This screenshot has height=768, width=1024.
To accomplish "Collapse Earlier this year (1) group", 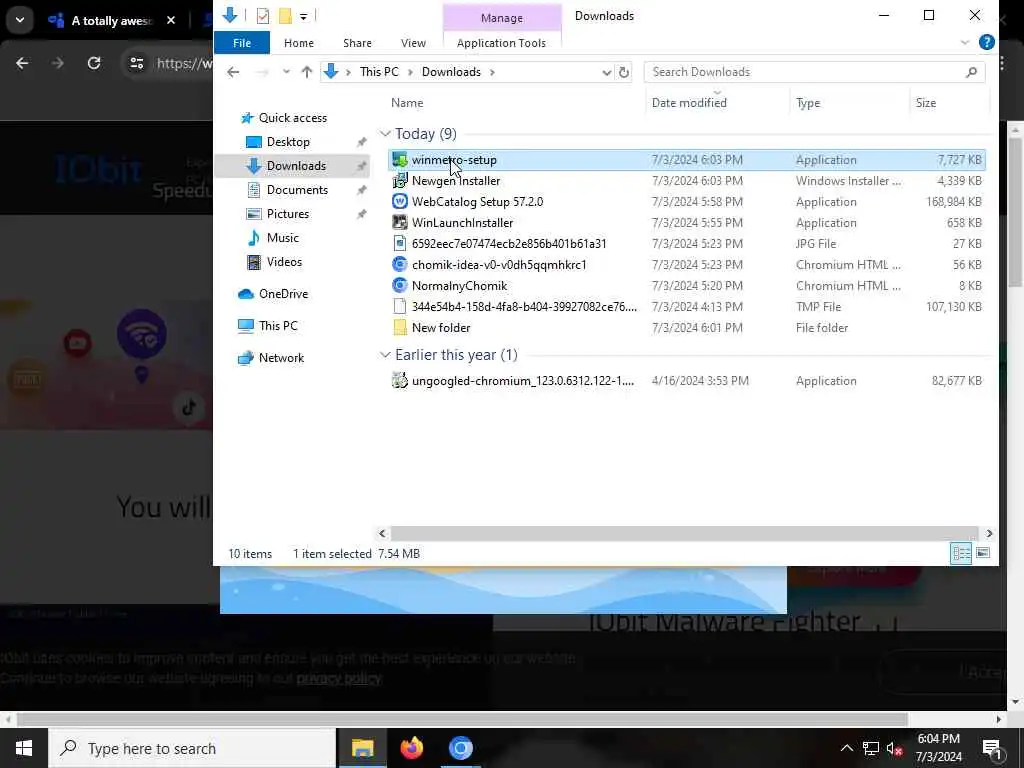I will coord(385,355).
